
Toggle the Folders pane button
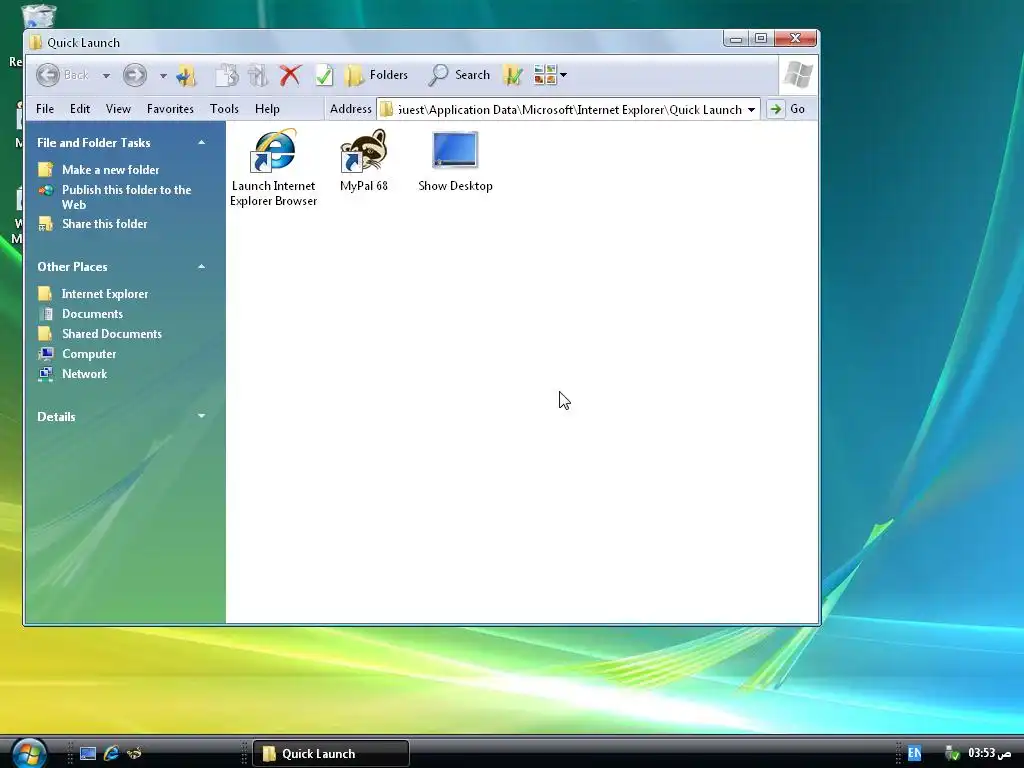(x=377, y=75)
